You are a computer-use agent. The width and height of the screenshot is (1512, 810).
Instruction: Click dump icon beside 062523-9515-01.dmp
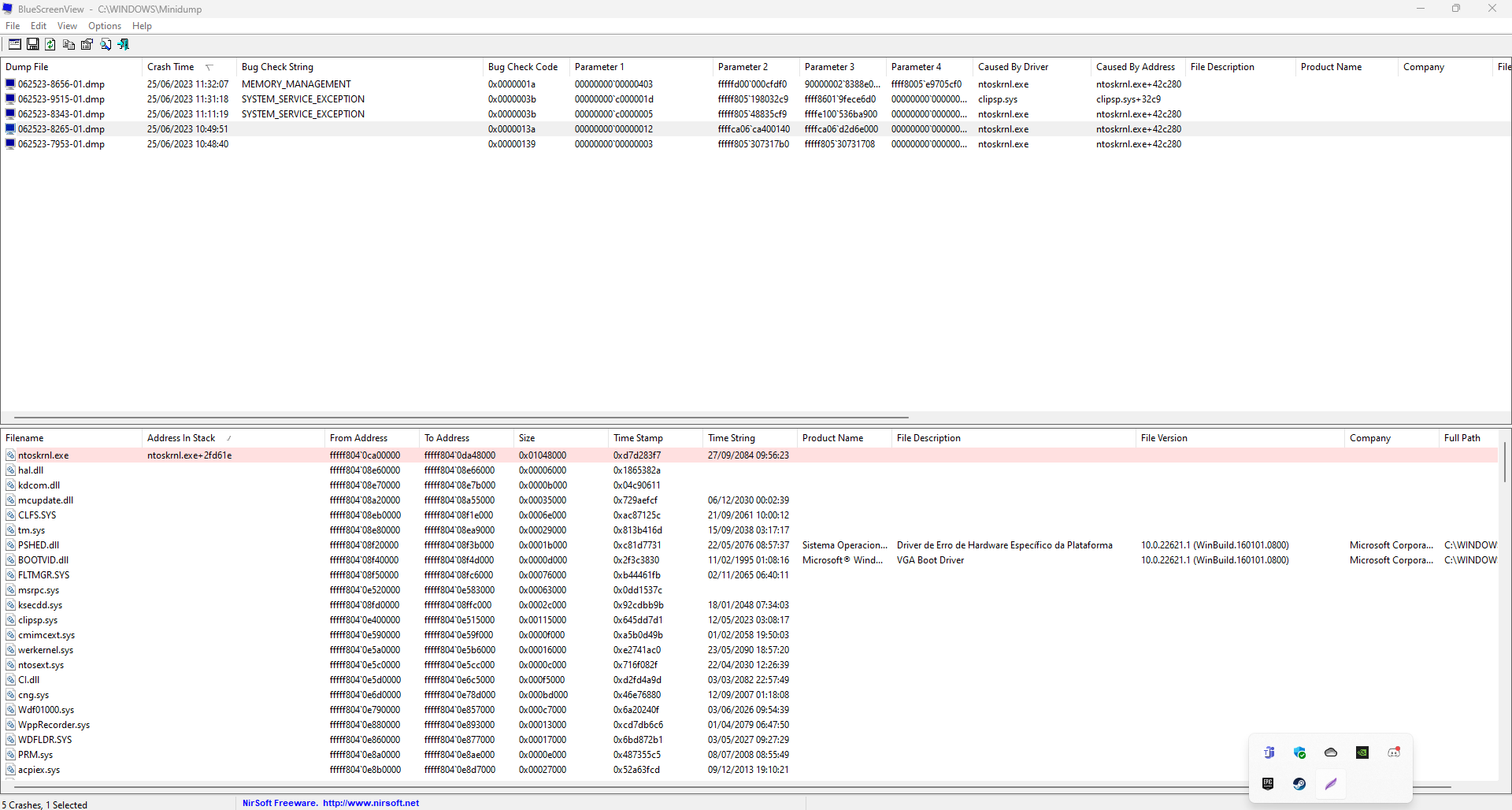(10, 99)
